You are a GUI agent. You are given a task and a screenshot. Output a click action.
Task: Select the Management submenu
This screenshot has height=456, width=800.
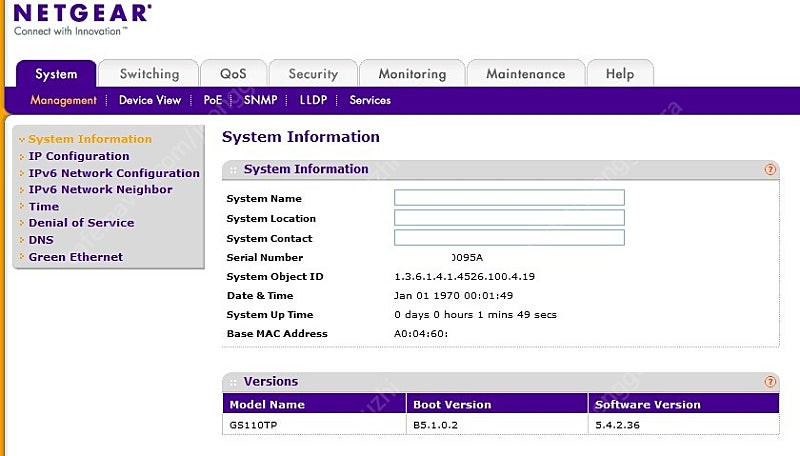pos(63,100)
